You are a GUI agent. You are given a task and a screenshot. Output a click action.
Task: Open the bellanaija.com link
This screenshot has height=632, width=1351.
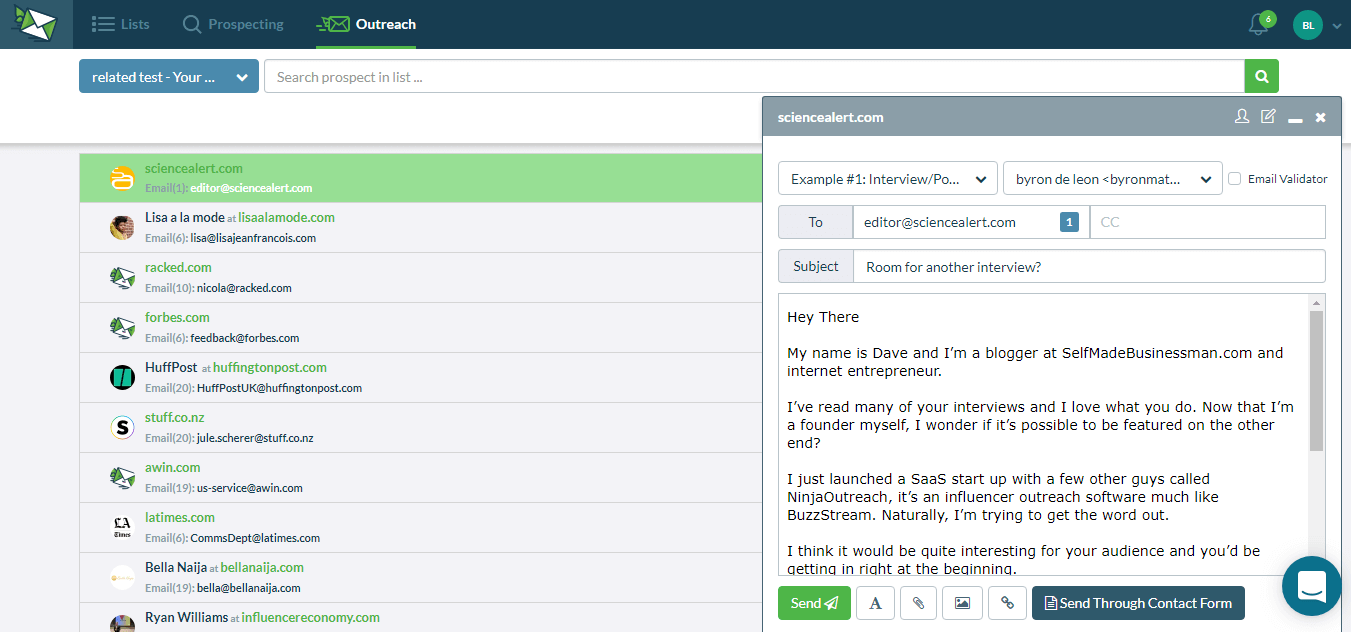(x=262, y=567)
